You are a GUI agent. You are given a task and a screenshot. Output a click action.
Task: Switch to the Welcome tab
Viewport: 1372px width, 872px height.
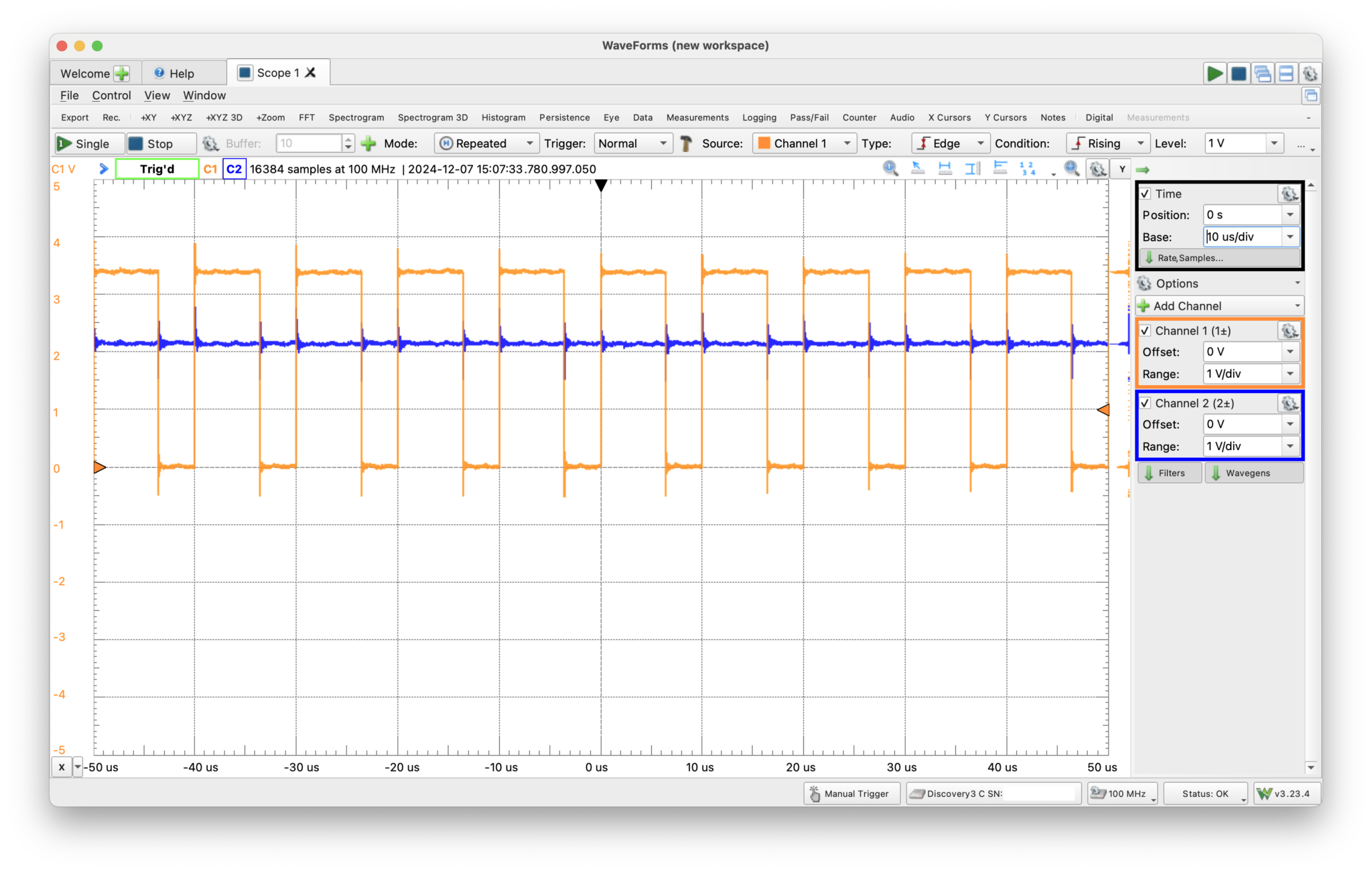click(85, 74)
